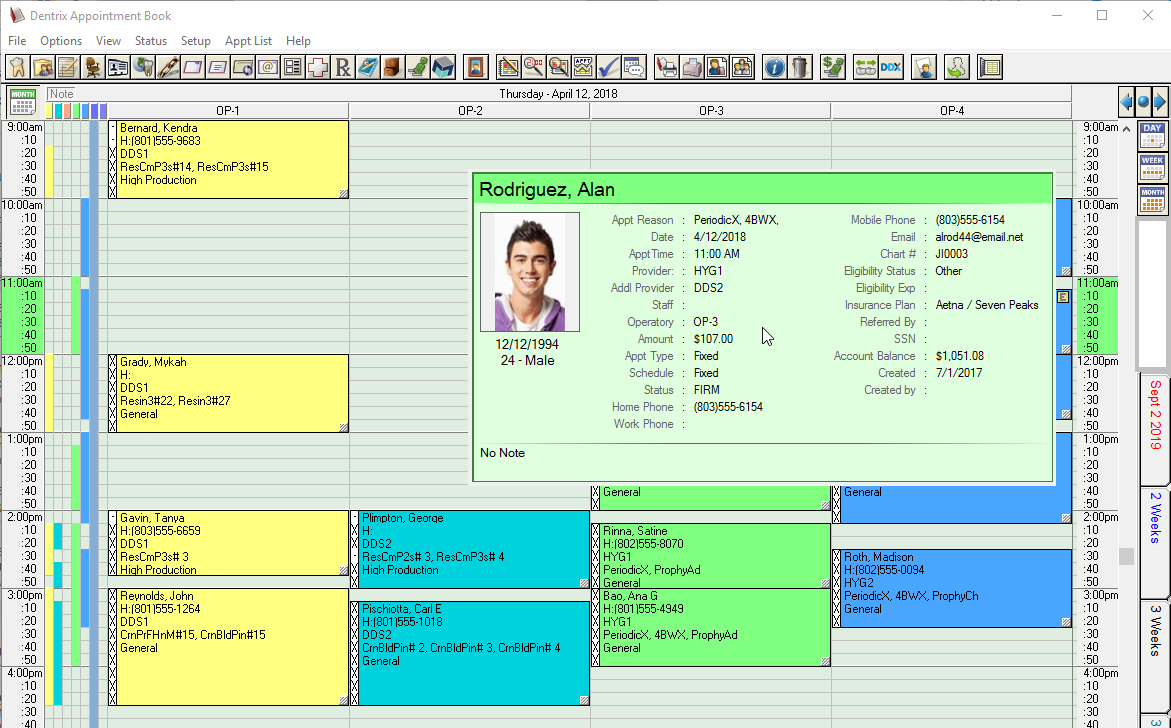
Task: Go to the next day arrow
Action: (1159, 101)
